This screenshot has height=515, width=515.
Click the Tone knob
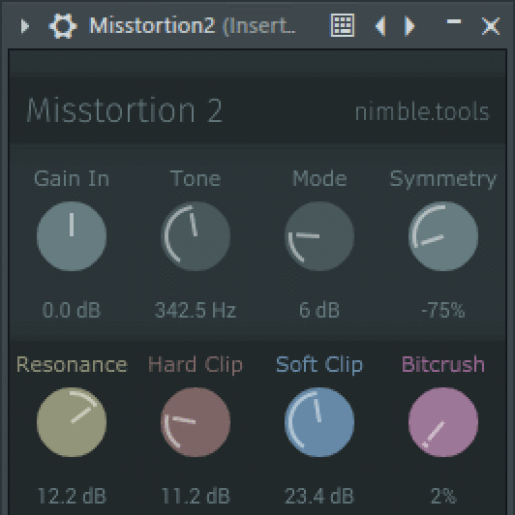(196, 236)
